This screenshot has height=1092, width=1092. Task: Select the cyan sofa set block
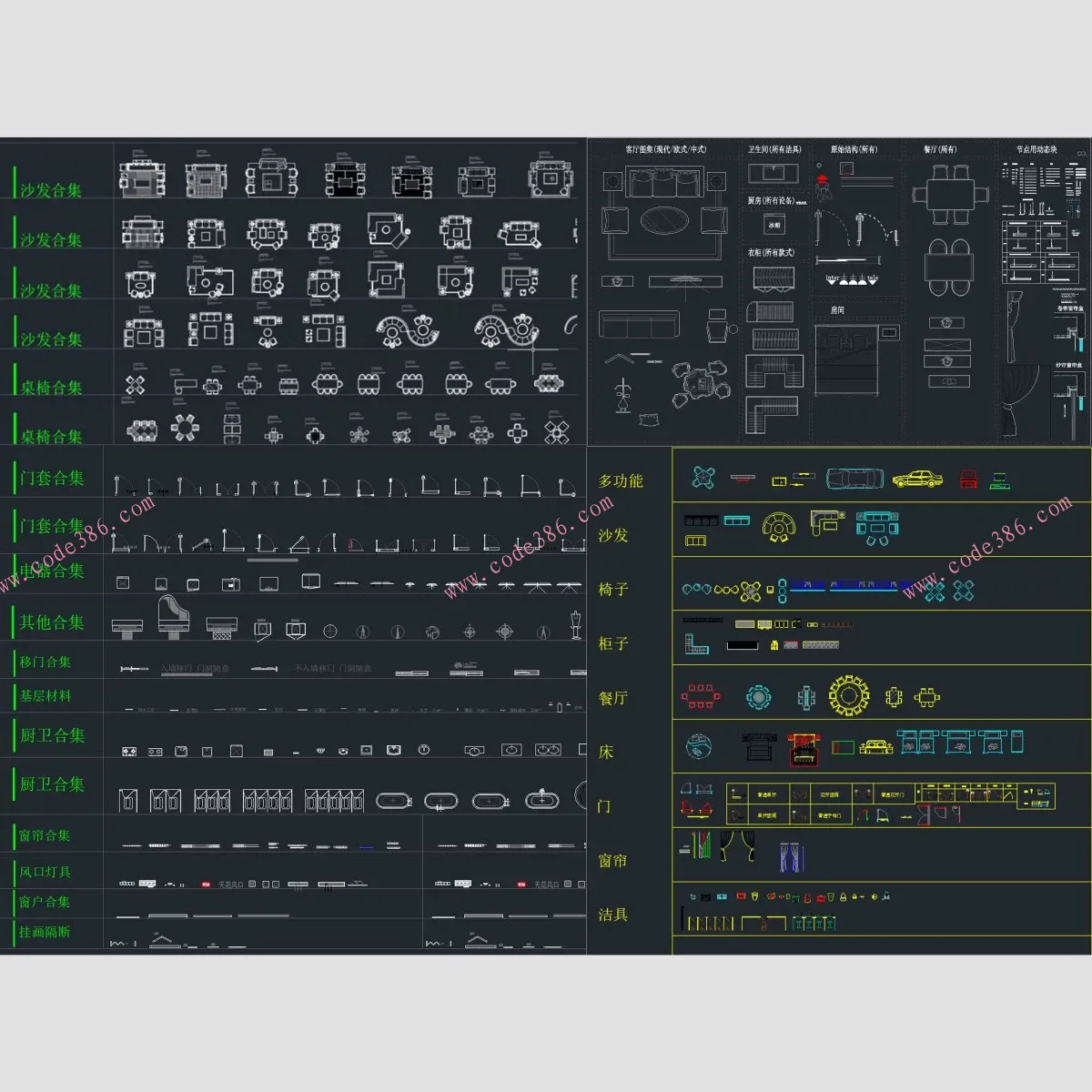[877, 527]
